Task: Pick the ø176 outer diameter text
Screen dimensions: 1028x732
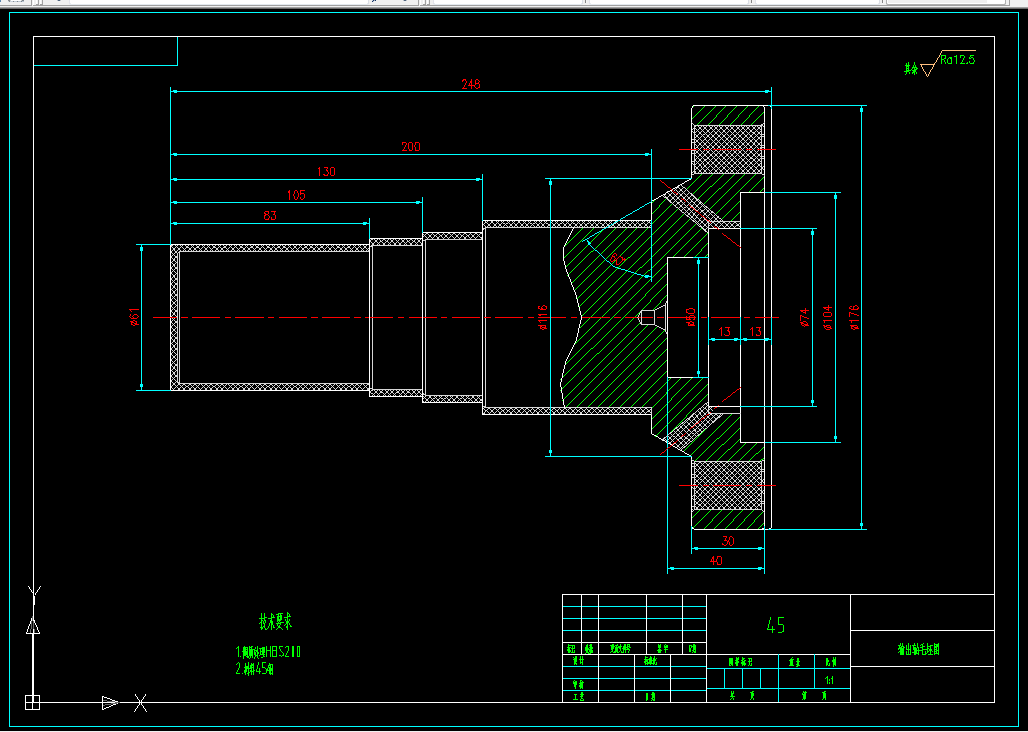Action: 854,317
